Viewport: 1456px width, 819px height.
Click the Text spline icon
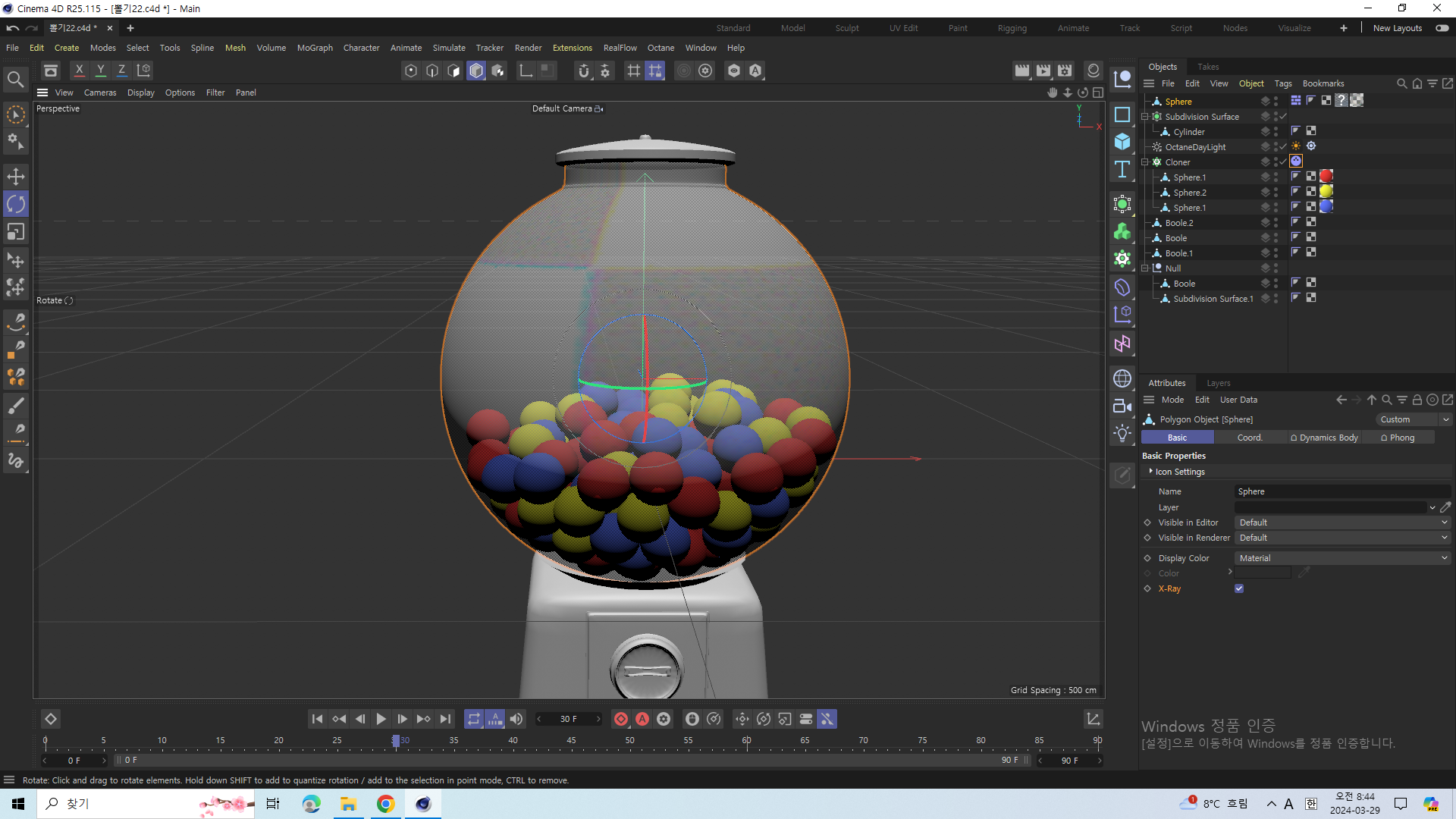tap(1122, 169)
